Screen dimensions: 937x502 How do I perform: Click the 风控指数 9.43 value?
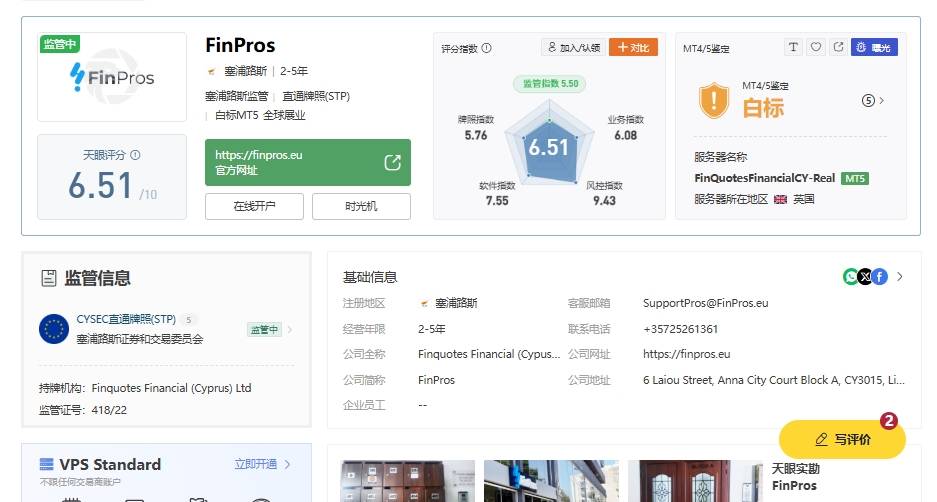[x=604, y=201]
